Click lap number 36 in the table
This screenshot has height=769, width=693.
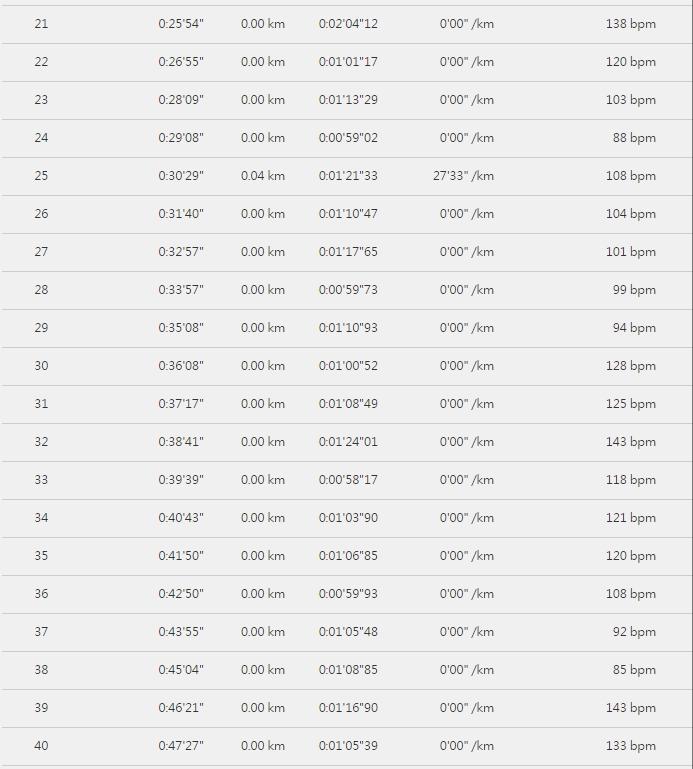pyautogui.click(x=41, y=593)
